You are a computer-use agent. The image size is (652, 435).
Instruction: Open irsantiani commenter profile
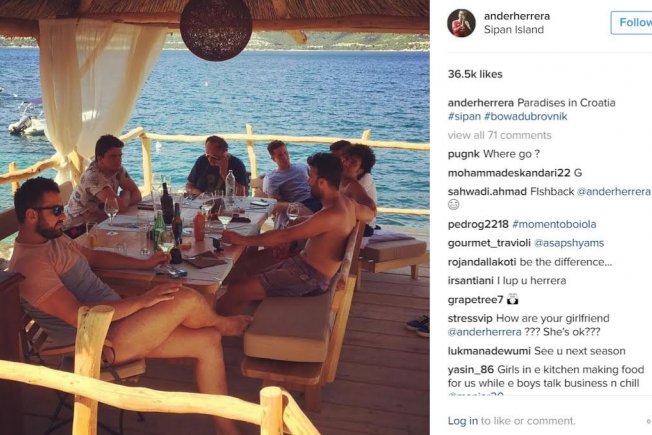click(471, 281)
